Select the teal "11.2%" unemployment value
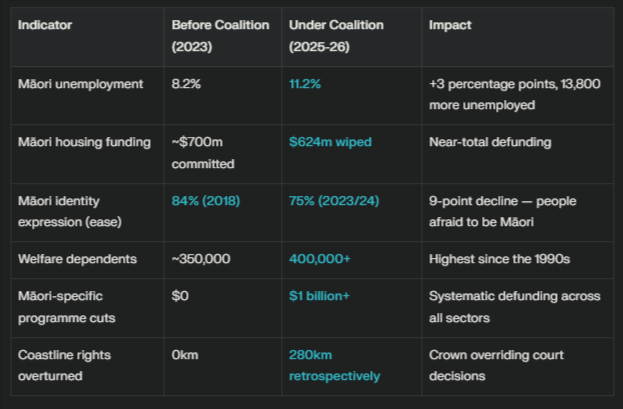This screenshot has width=623, height=409. coord(305,85)
